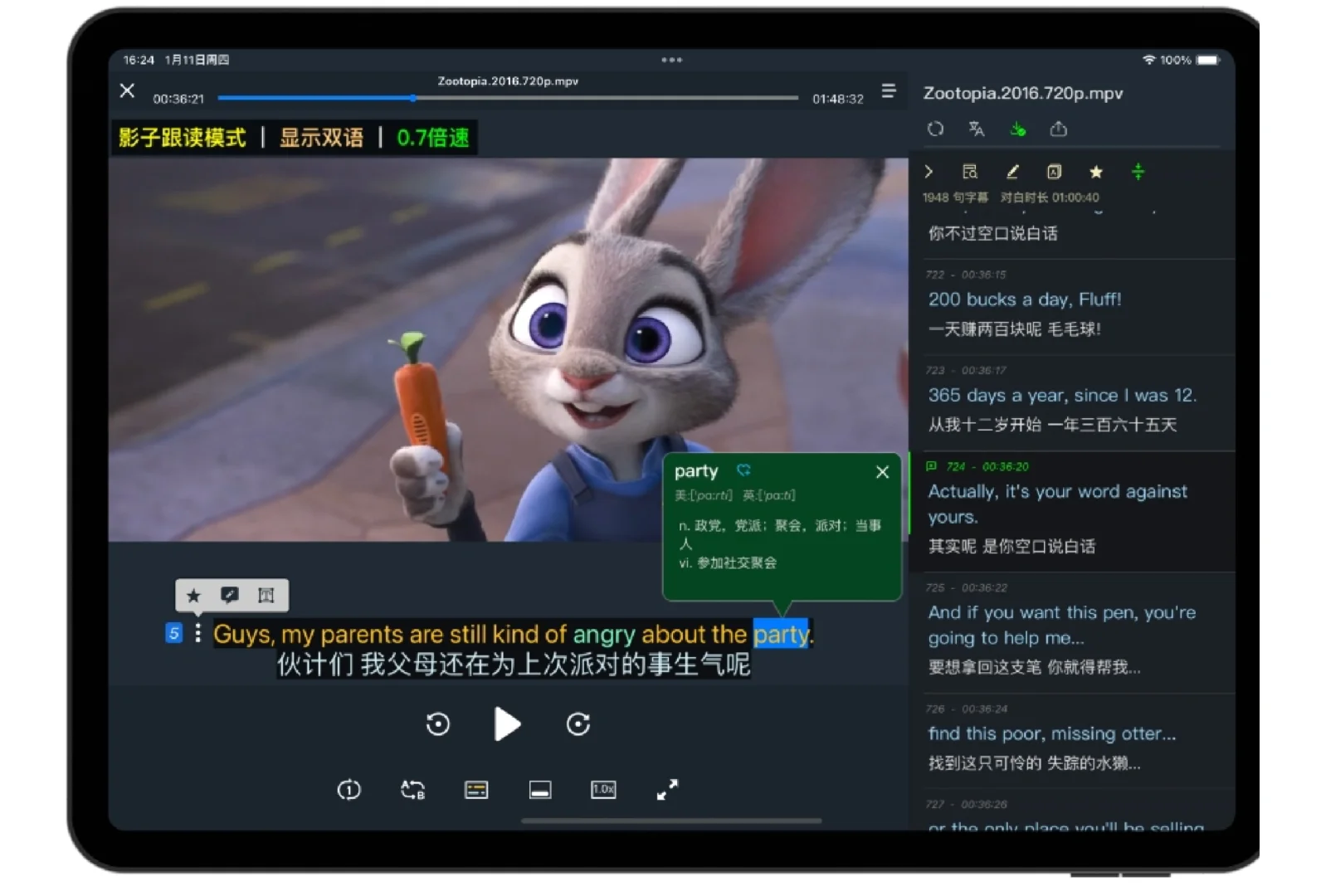The width and height of the screenshot is (1321, 896).
Task: Collapse the subtitle panel with the chevron
Action: (929, 172)
